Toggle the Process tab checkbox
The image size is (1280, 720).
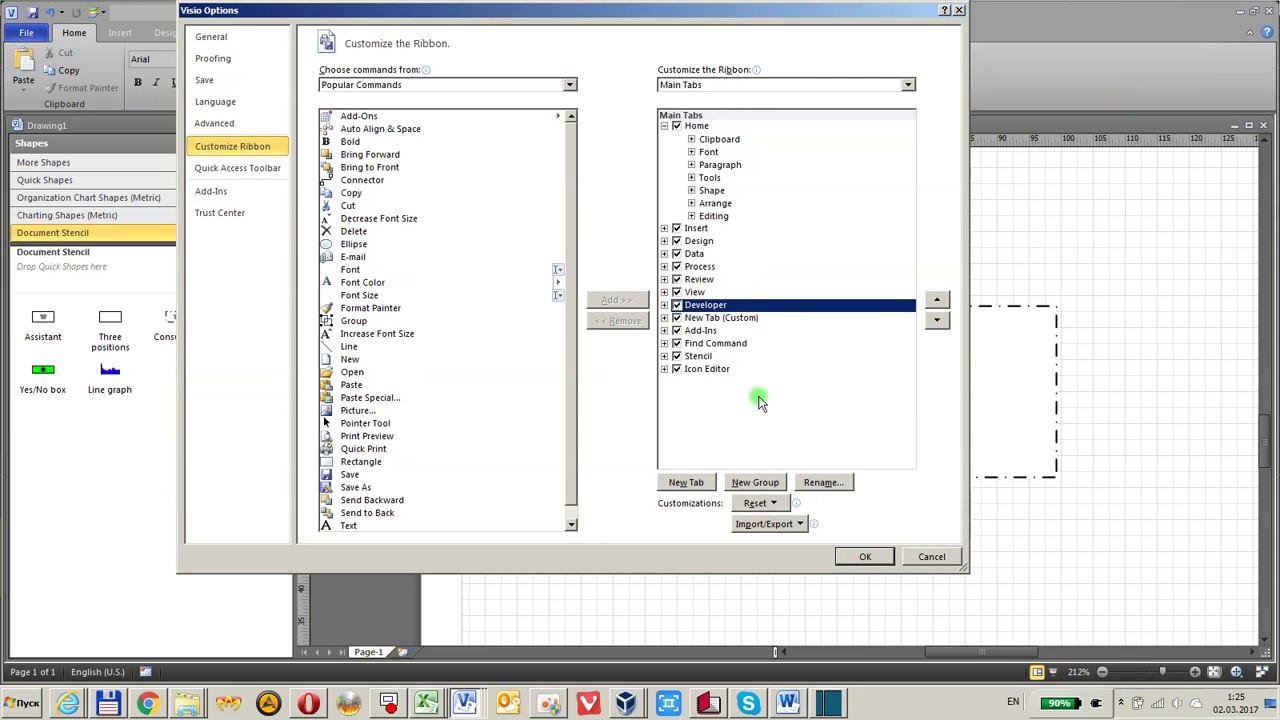coord(677,267)
